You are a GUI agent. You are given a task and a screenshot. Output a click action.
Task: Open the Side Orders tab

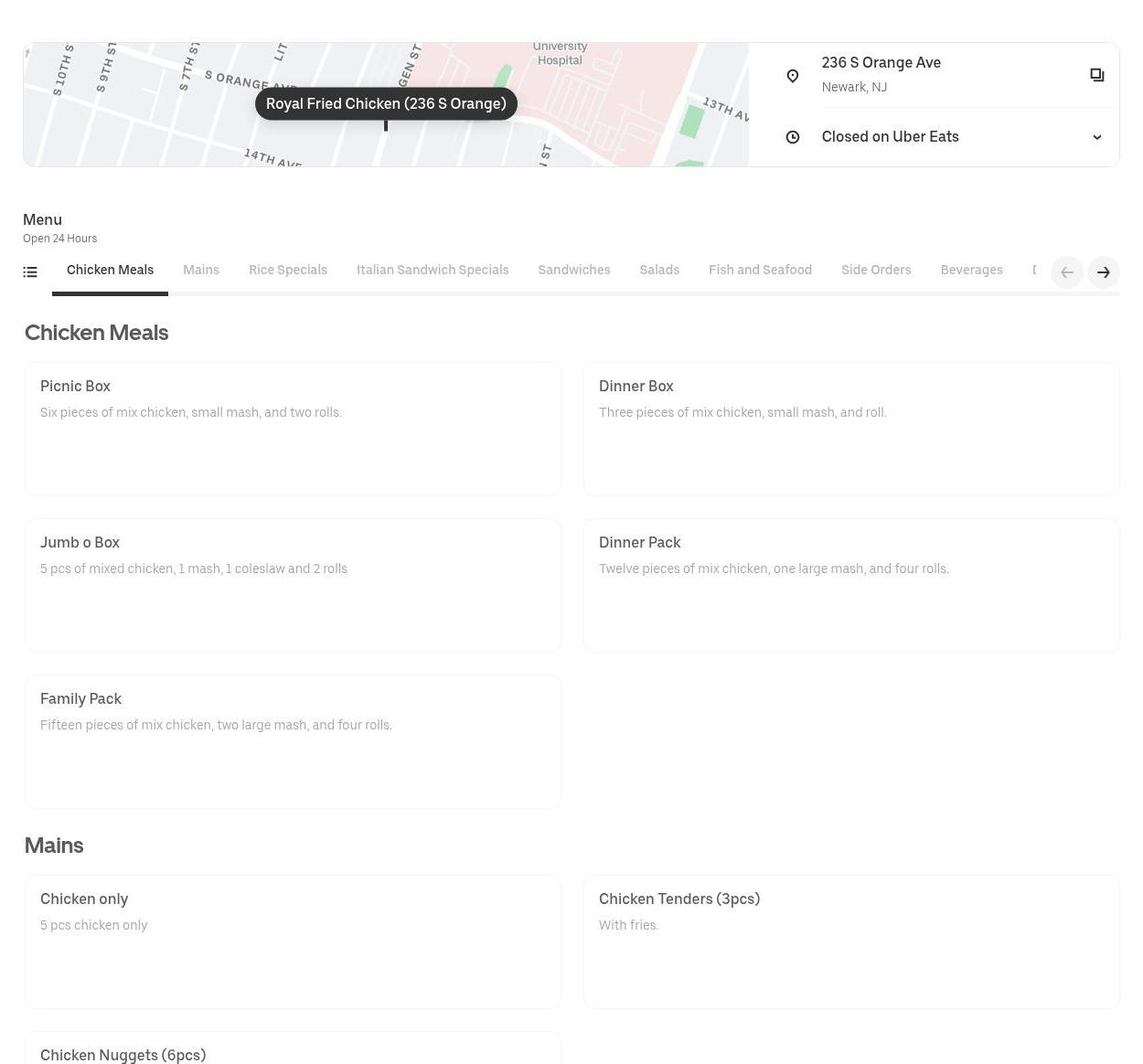click(875, 270)
